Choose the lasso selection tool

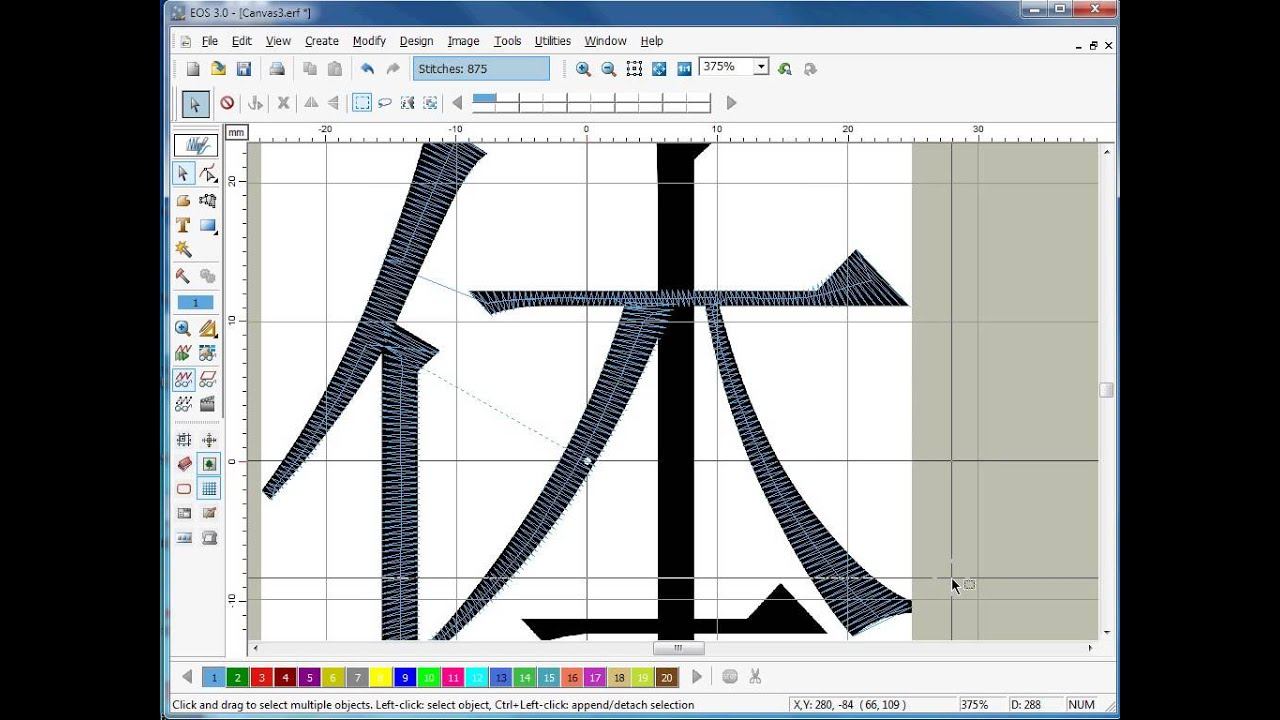tap(385, 103)
